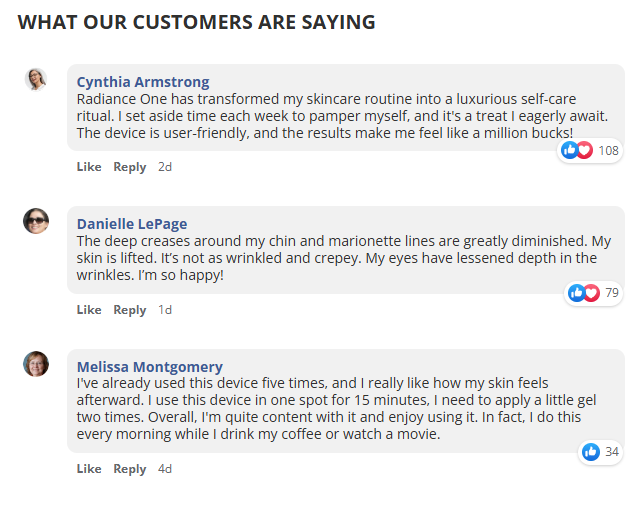Reply to Danielle LePage's comment
Viewport: 638px width, 516px height.
click(130, 310)
